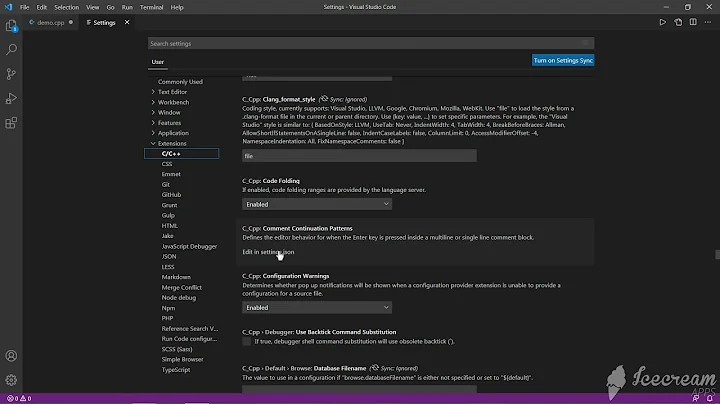Open the Configuration Warnings Enabled dropdown

click(317, 308)
